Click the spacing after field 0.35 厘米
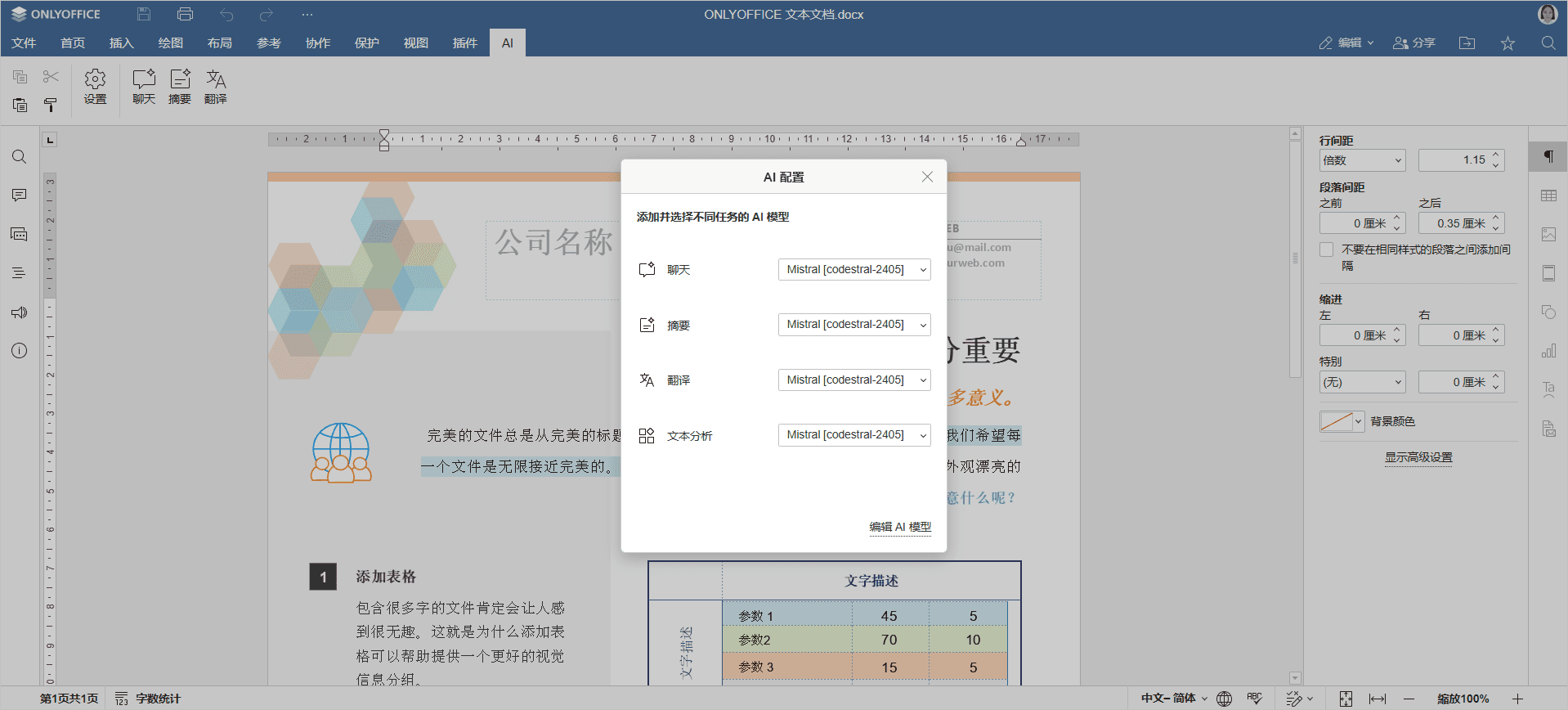This screenshot has width=1568, height=710. coord(1461,223)
